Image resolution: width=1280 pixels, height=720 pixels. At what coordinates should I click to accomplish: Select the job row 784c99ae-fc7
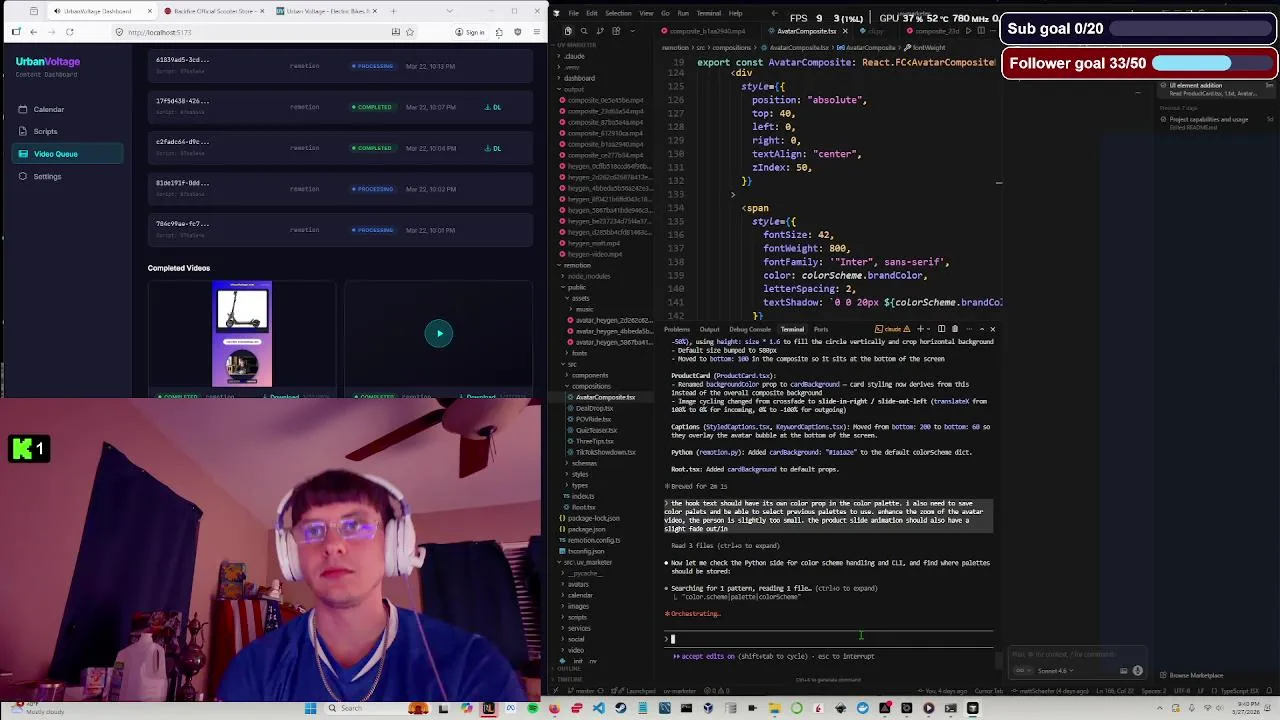pyautogui.click(x=340, y=230)
